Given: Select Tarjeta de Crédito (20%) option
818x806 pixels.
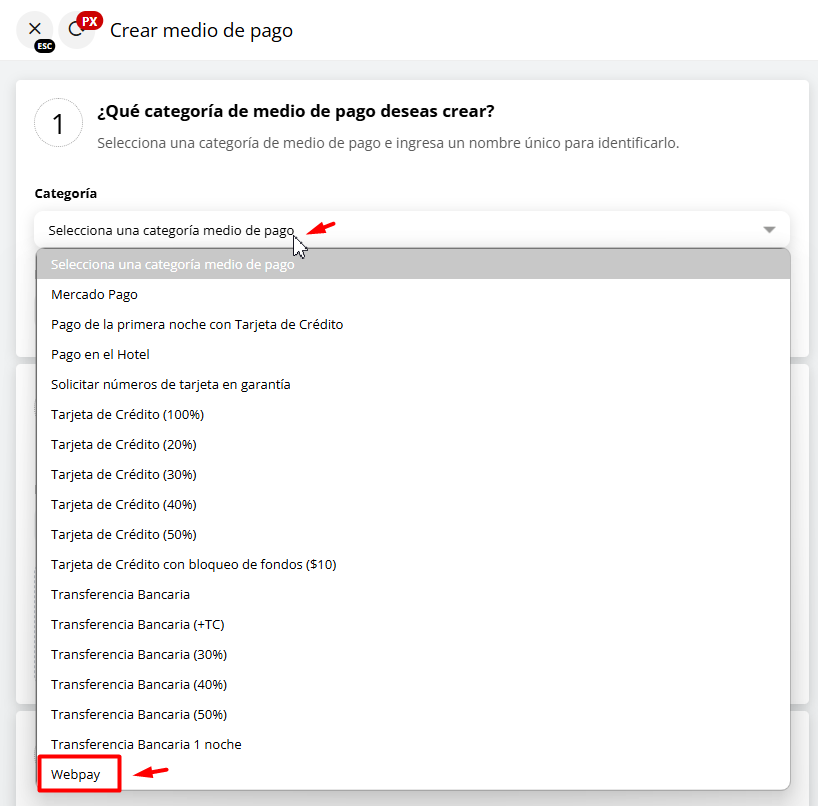Looking at the screenshot, I should pyautogui.click(x=123, y=445).
